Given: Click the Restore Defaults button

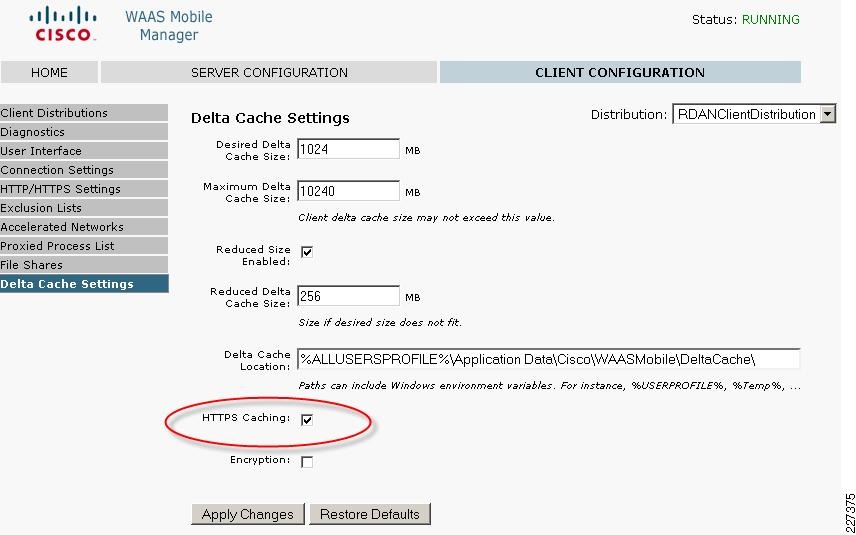Looking at the screenshot, I should 370,514.
